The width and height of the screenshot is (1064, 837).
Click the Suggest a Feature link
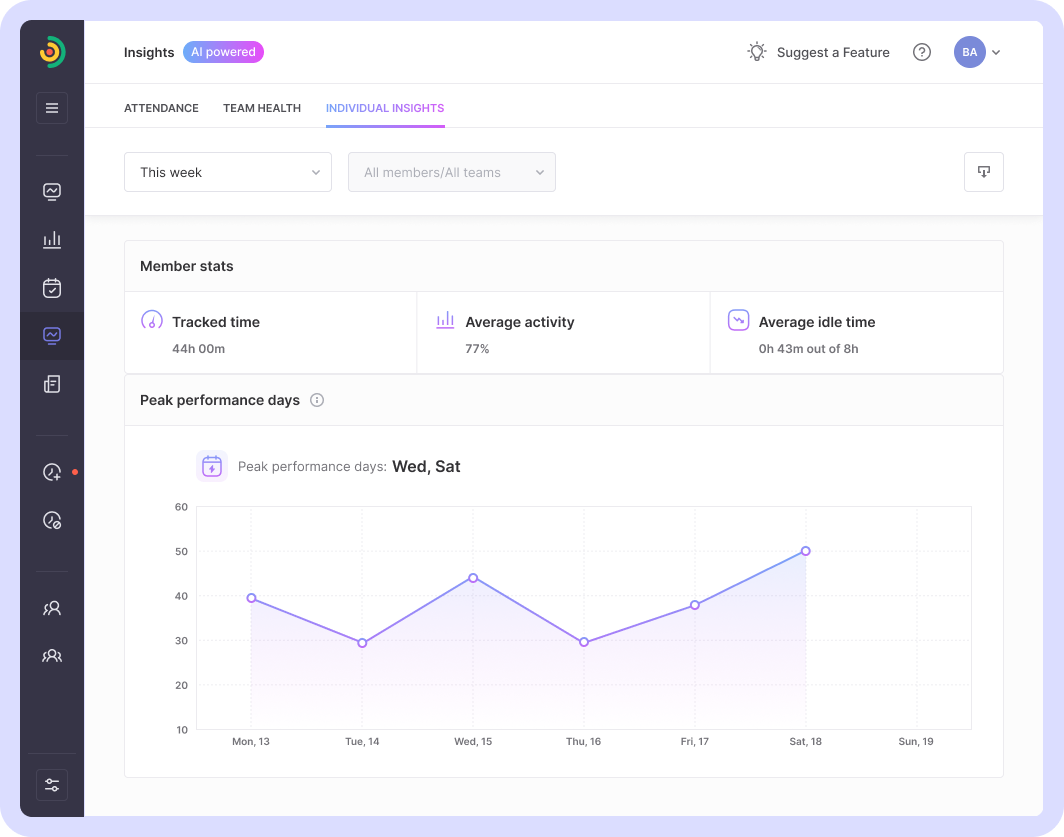819,52
